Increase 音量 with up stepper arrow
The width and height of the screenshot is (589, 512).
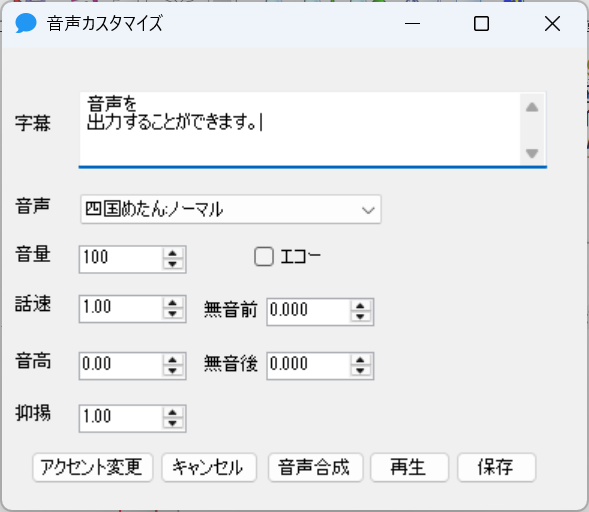click(173, 253)
